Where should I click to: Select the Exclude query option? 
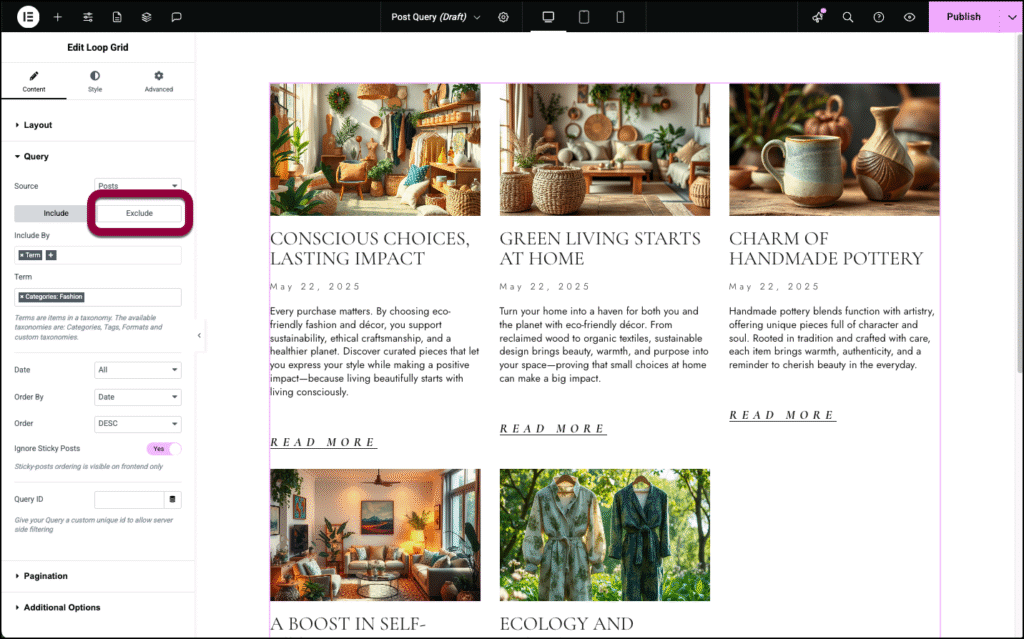tap(139, 213)
